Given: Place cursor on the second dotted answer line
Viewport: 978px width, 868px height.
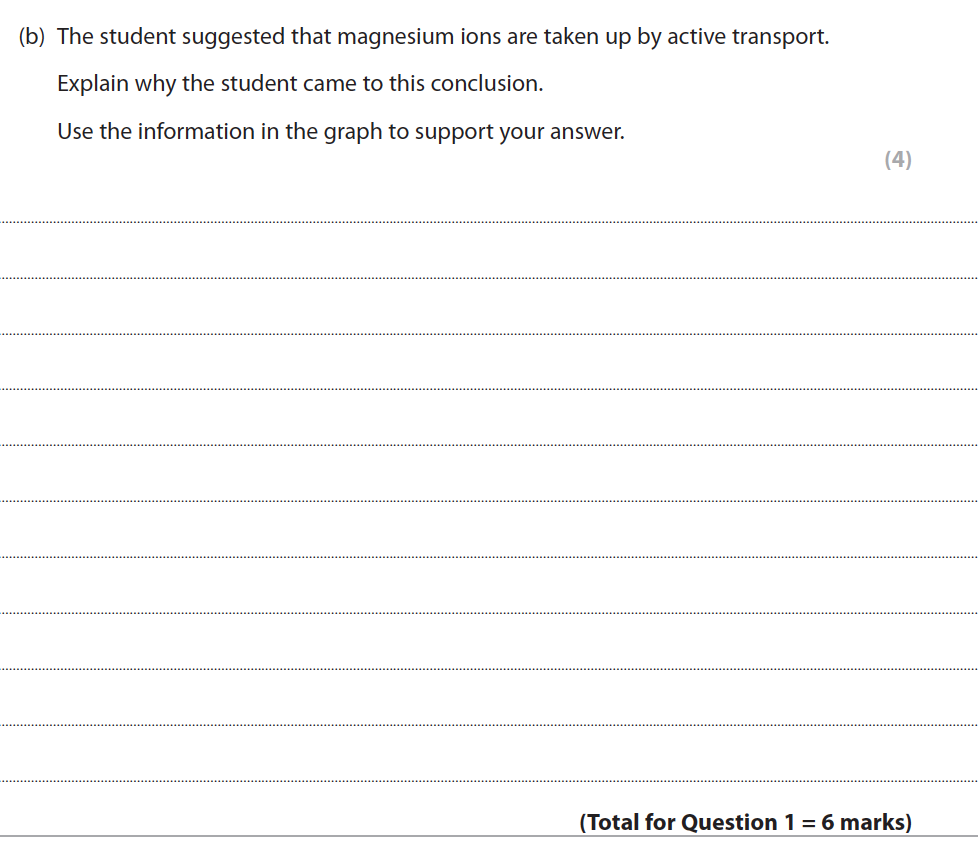Looking at the screenshot, I should coord(489,278).
